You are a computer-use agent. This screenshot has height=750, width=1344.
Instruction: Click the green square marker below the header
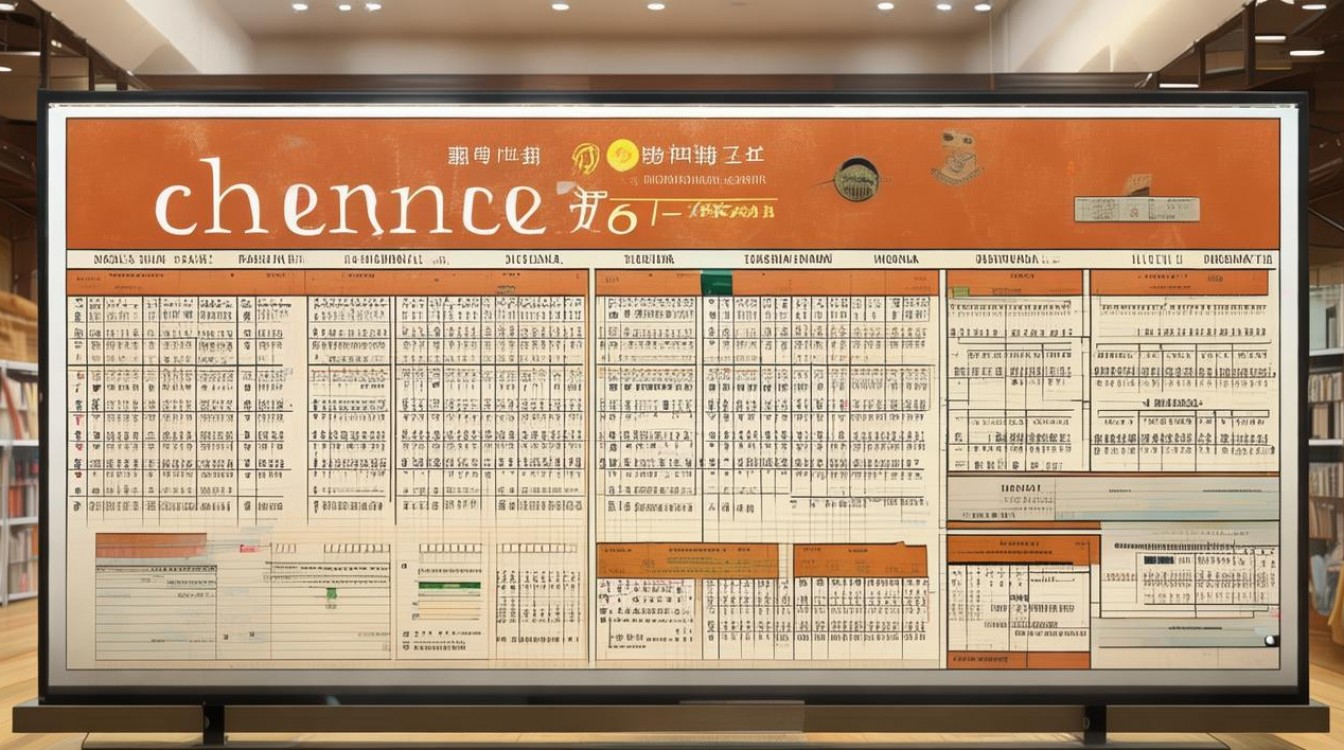716,283
